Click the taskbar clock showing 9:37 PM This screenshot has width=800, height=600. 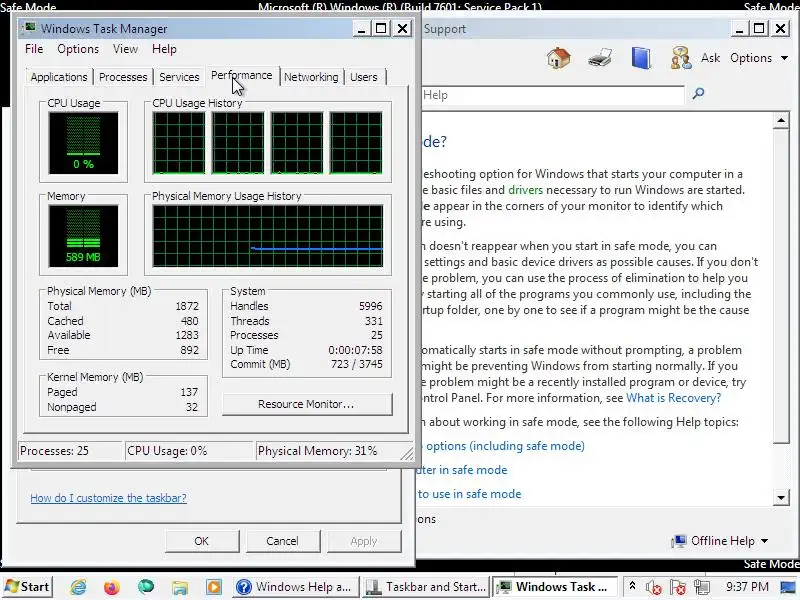(x=747, y=587)
